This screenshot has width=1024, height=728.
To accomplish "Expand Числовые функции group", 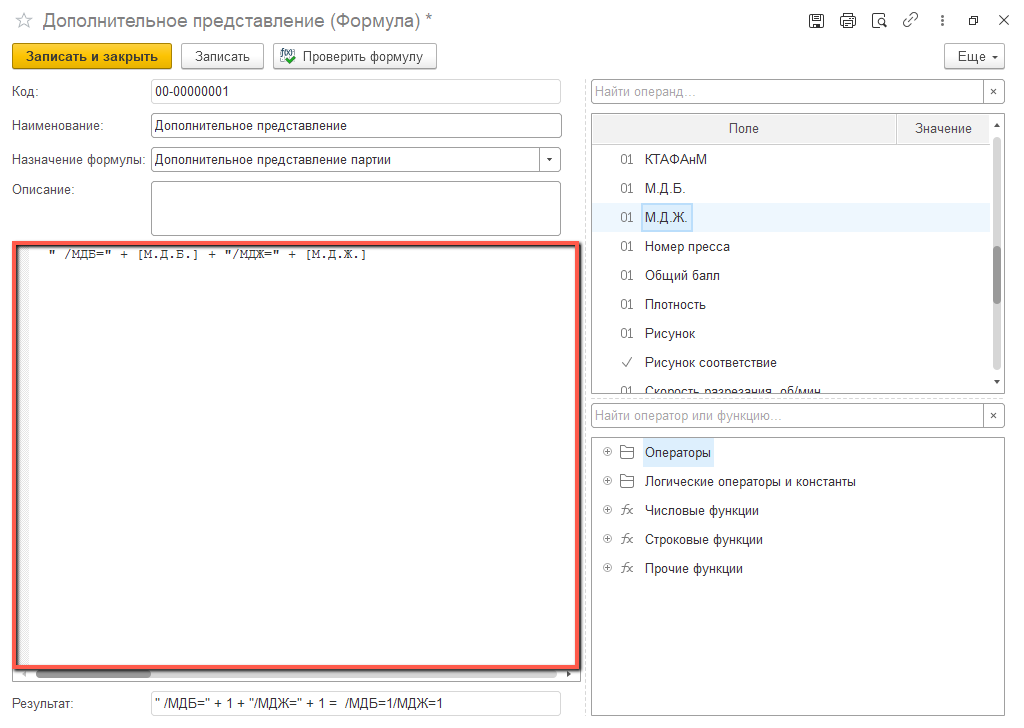I will click(x=607, y=511).
